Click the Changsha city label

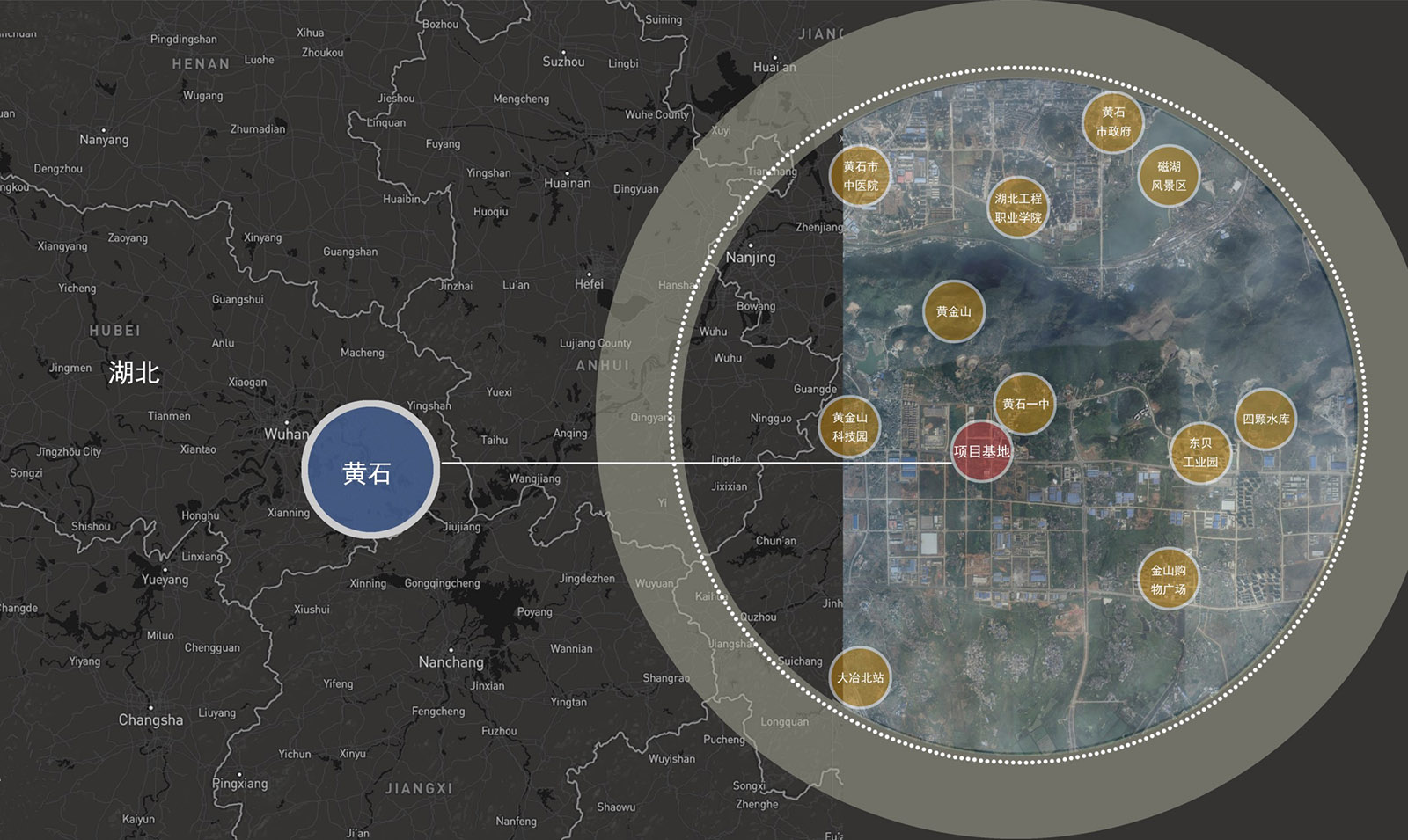click(x=150, y=719)
